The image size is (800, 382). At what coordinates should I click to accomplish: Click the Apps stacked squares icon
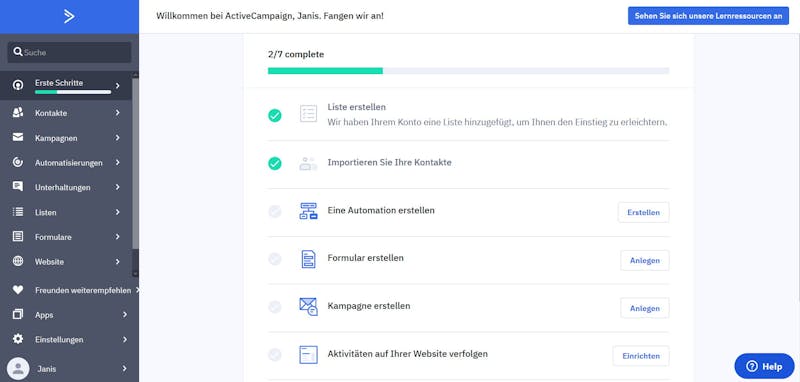(18, 315)
